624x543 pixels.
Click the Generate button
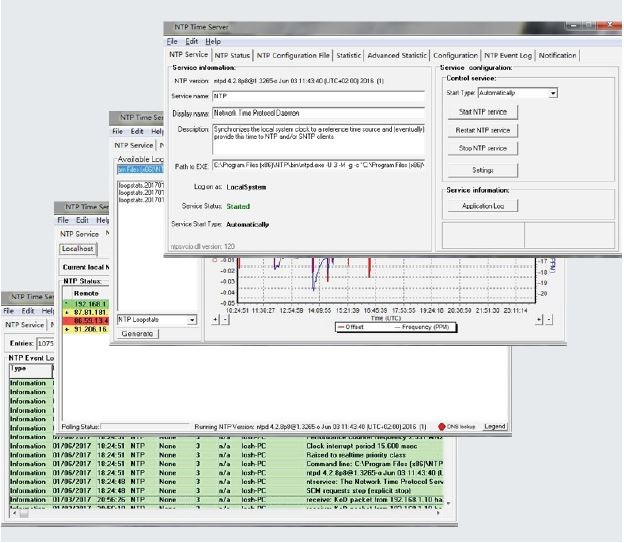pos(137,334)
